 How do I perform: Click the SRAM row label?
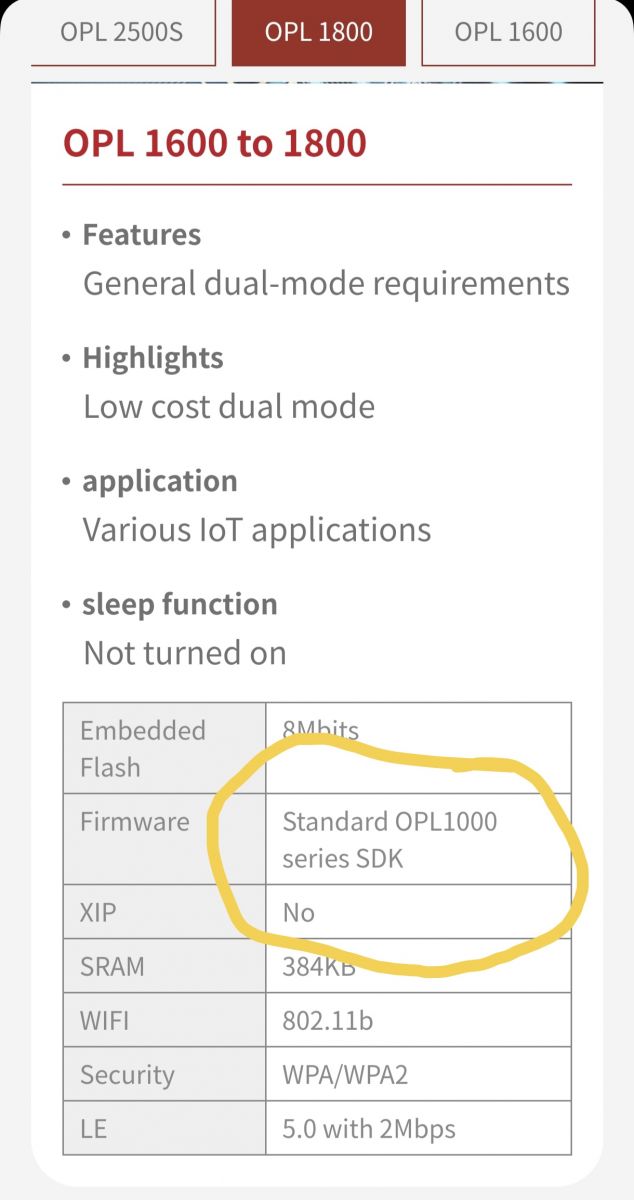coord(165,966)
